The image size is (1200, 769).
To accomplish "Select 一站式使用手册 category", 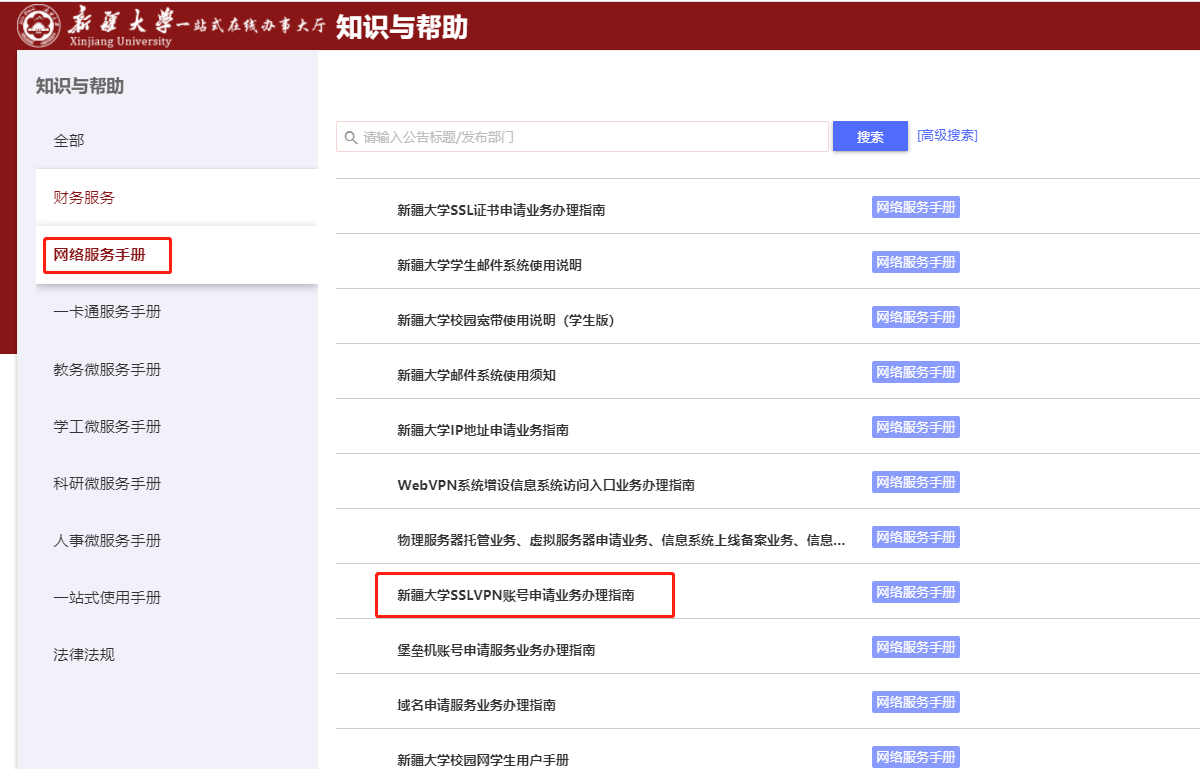I will point(107,598).
